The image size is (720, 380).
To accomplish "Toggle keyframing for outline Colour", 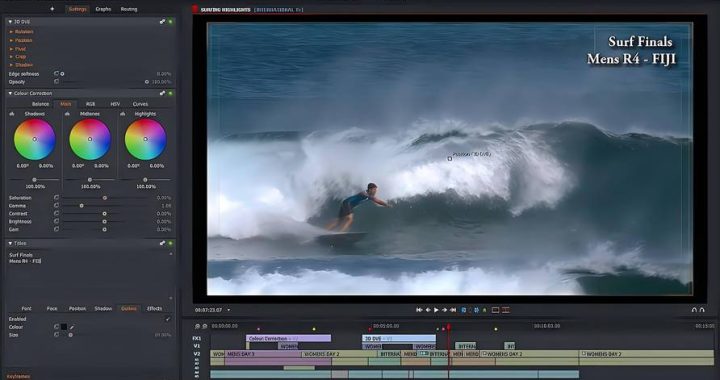I will [x=56, y=327].
